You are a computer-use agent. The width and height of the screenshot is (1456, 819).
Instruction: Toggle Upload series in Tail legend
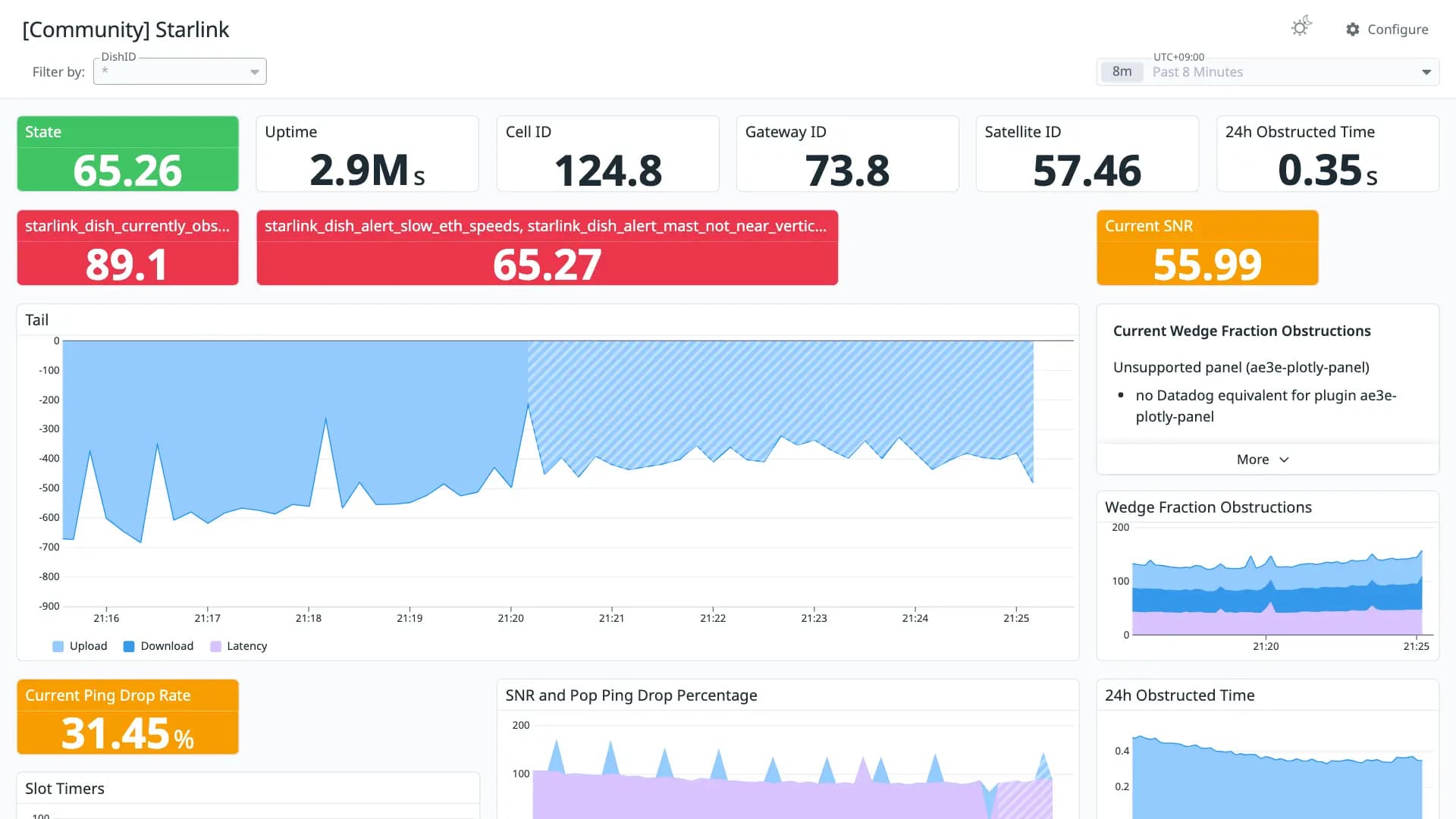pos(80,646)
